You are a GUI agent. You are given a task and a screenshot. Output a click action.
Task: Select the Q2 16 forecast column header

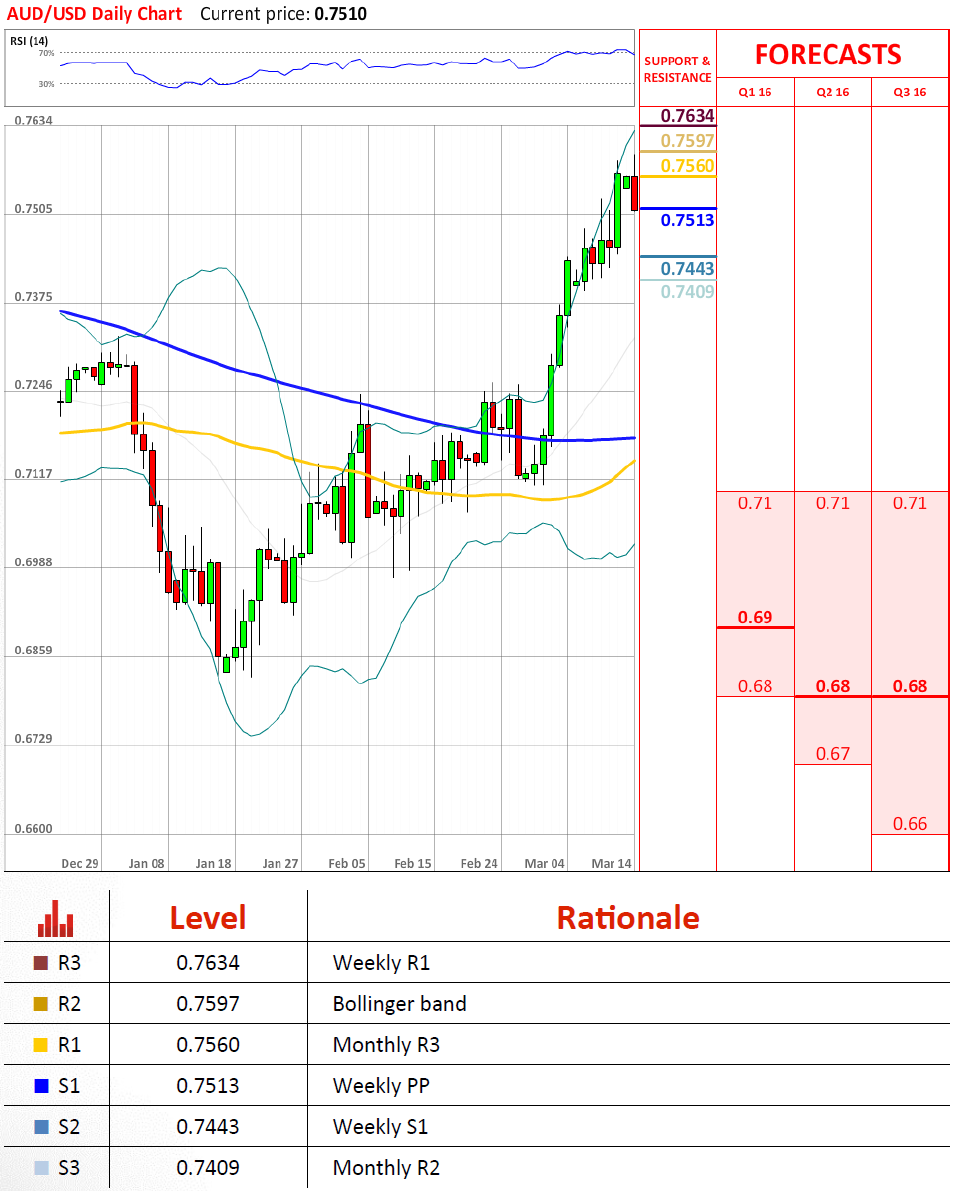point(833,92)
